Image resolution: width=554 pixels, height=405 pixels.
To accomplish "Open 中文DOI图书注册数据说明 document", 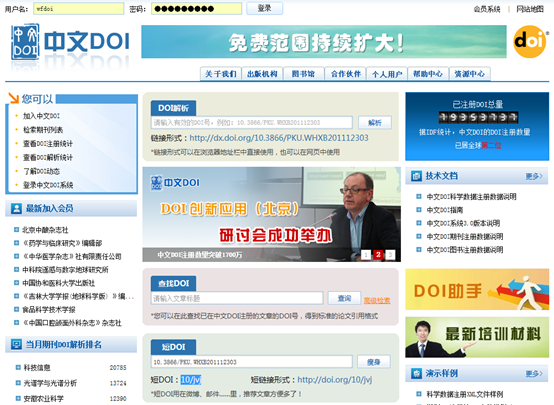I will click(x=465, y=250).
